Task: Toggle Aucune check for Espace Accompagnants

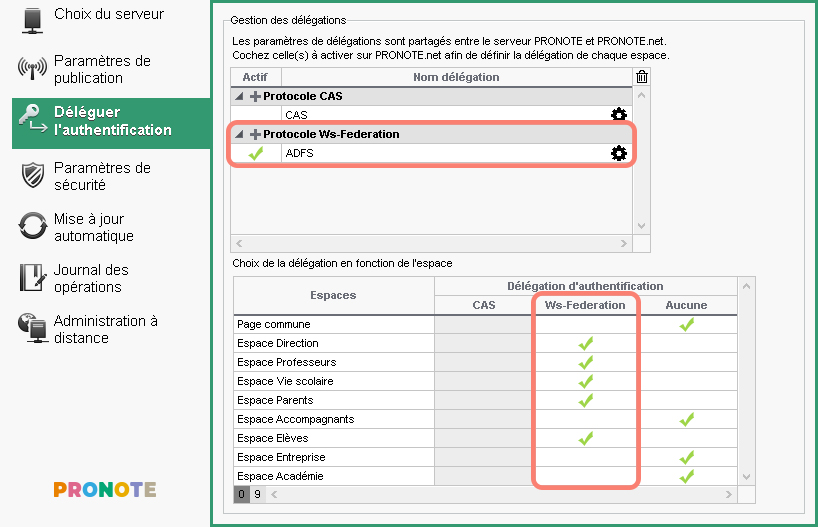Action: [687, 420]
